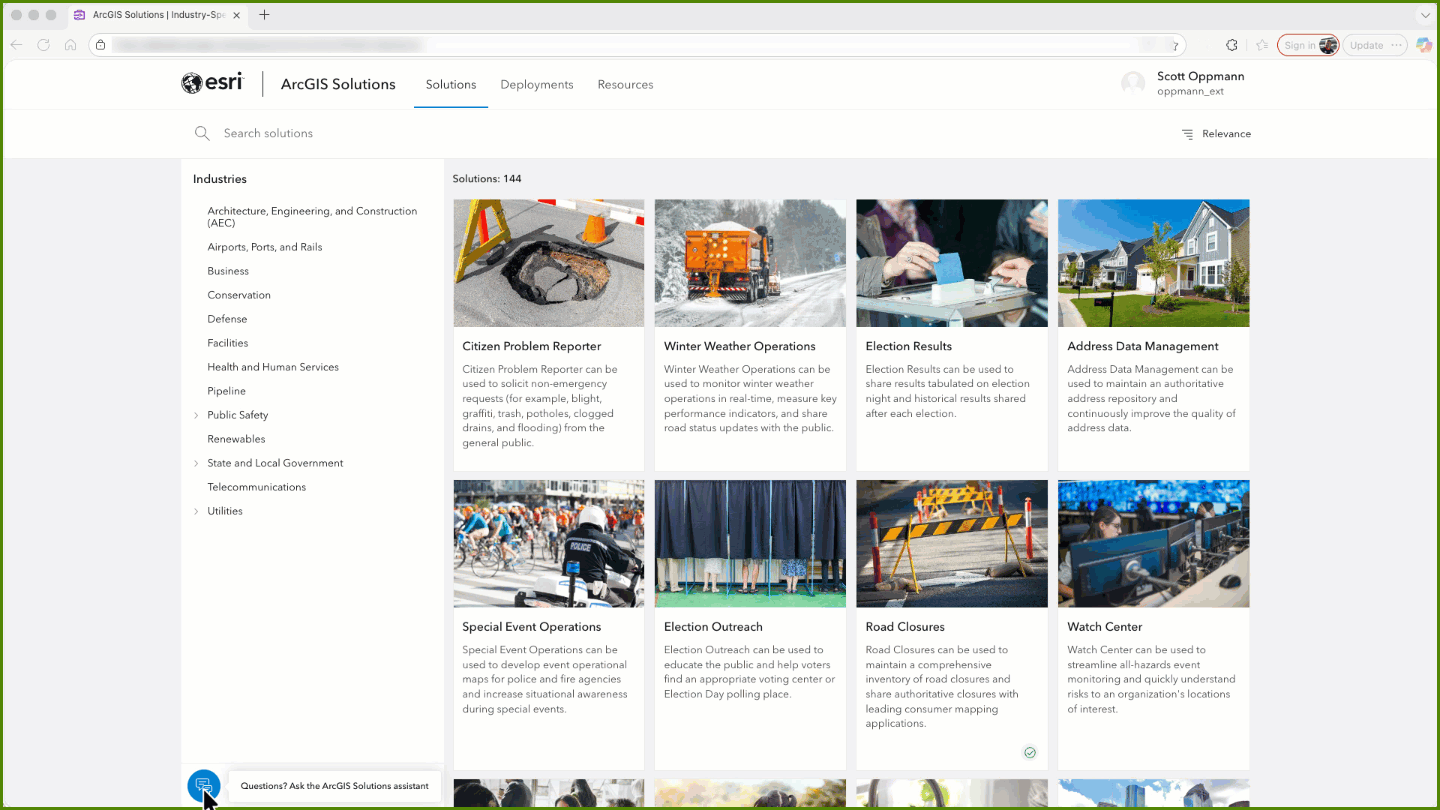The width and height of the screenshot is (1440, 810).
Task: Open Scott Oppmann's profile avatar
Action: pos(1133,84)
